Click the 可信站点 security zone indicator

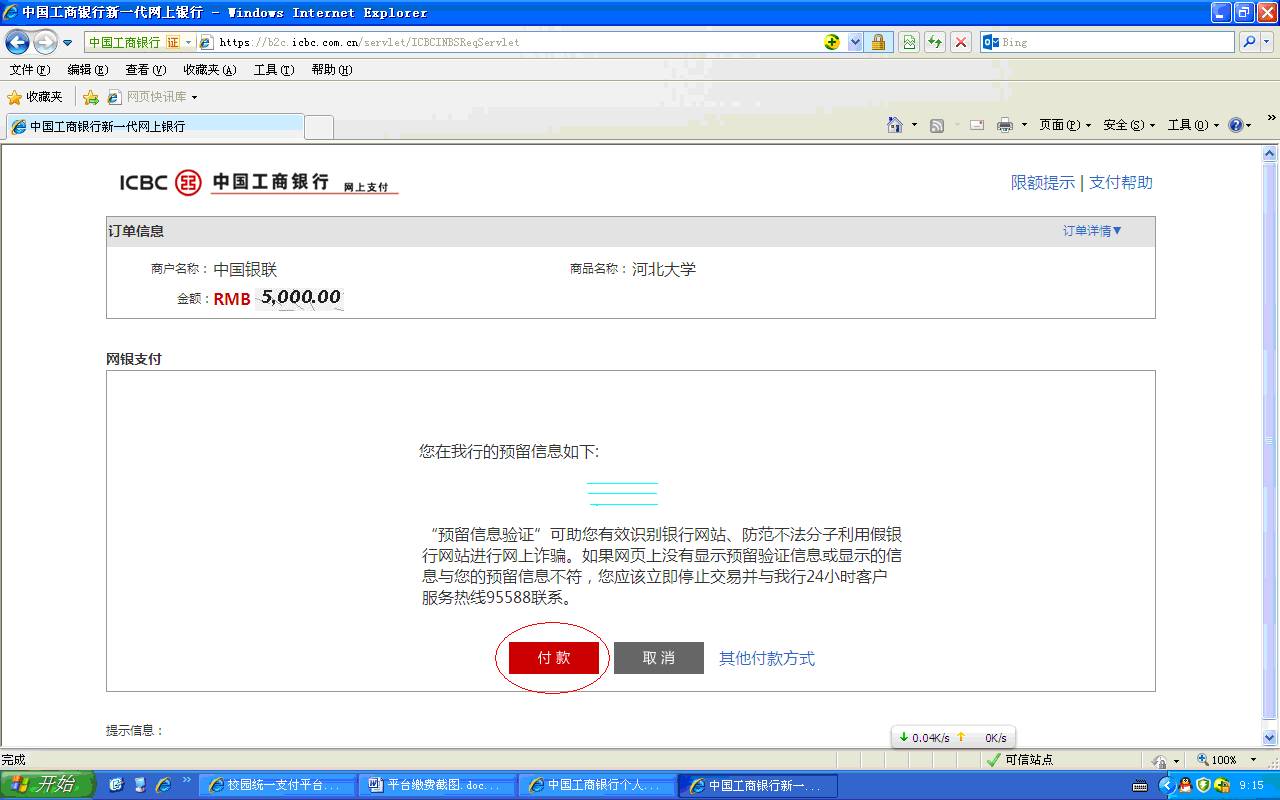pyautogui.click(x=1019, y=760)
